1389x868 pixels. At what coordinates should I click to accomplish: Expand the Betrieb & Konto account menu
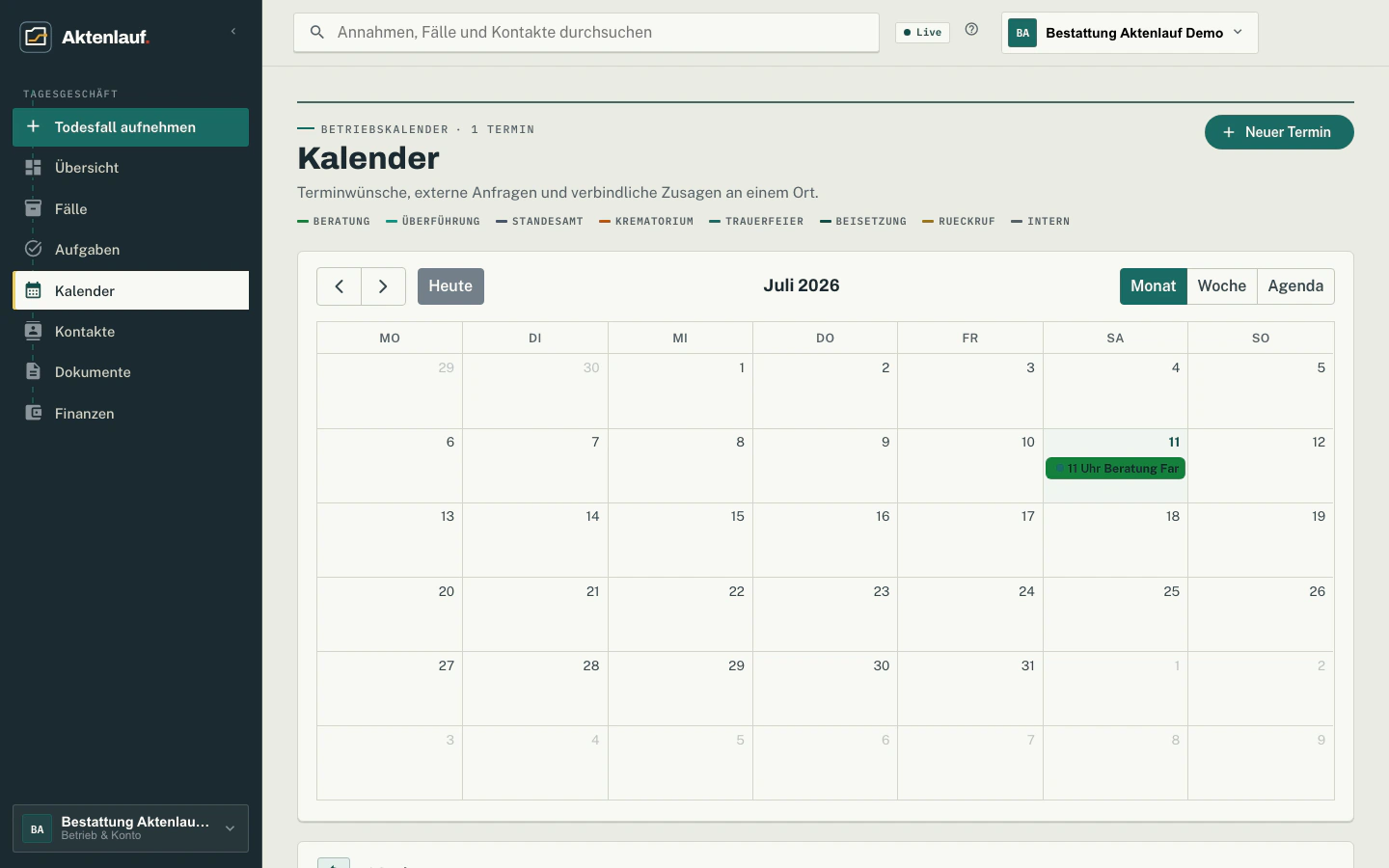click(130, 828)
